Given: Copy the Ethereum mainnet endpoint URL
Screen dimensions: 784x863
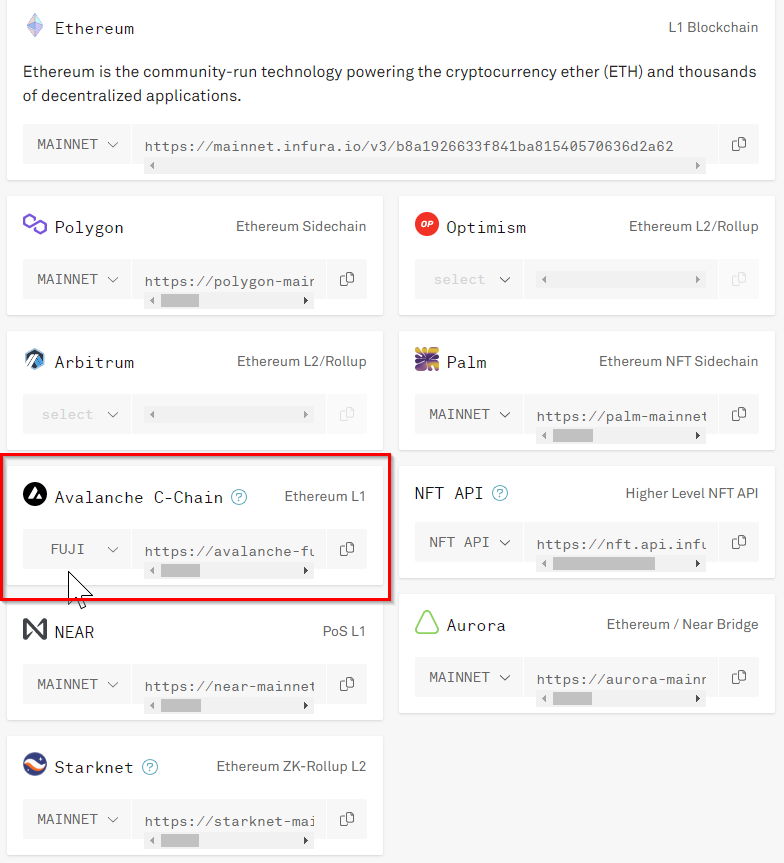Looking at the screenshot, I should pyautogui.click(x=739, y=144).
